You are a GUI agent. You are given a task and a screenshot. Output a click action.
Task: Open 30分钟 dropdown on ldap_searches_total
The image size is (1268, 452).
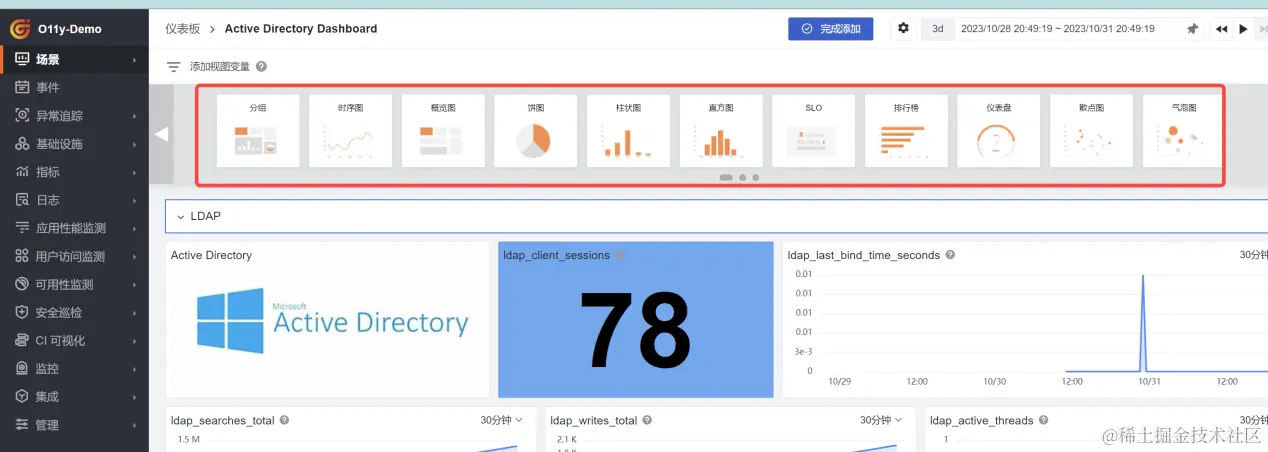click(501, 420)
